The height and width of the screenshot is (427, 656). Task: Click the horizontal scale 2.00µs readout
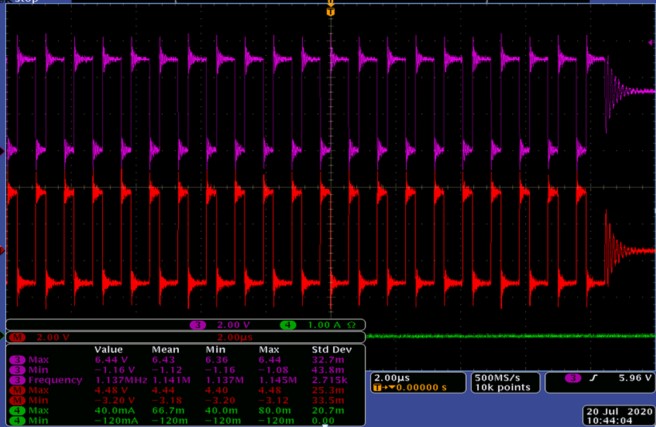[x=392, y=378]
